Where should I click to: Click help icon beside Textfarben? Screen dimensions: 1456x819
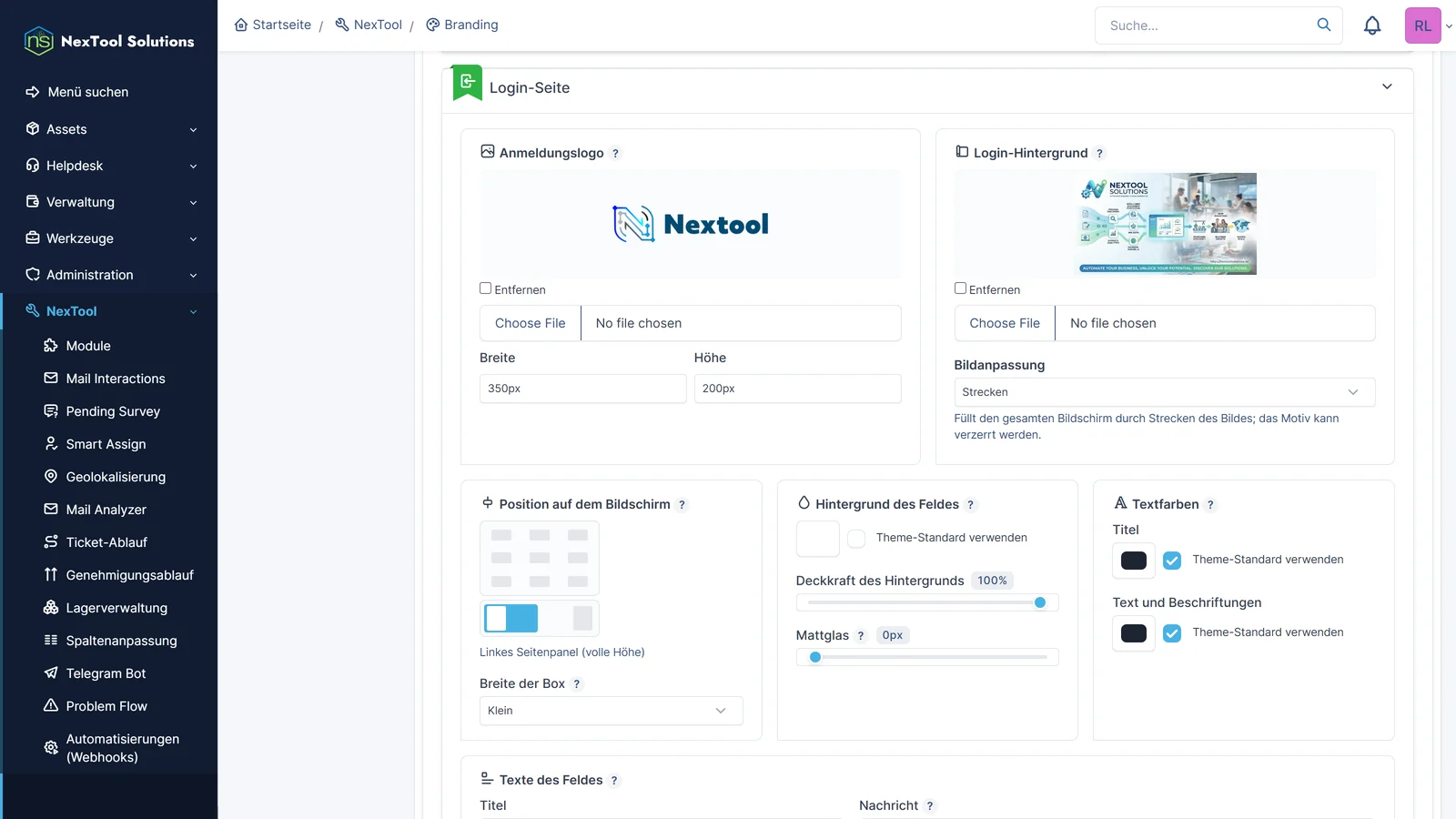[x=1210, y=505]
